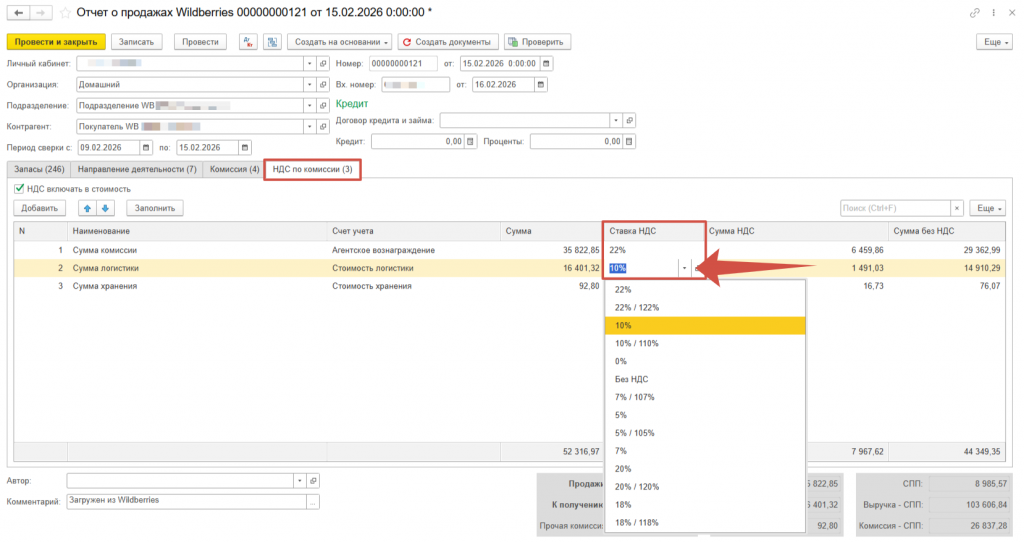The image size is (1024, 542).
Task: Open Организация record with open button
Action: (x=320, y=85)
